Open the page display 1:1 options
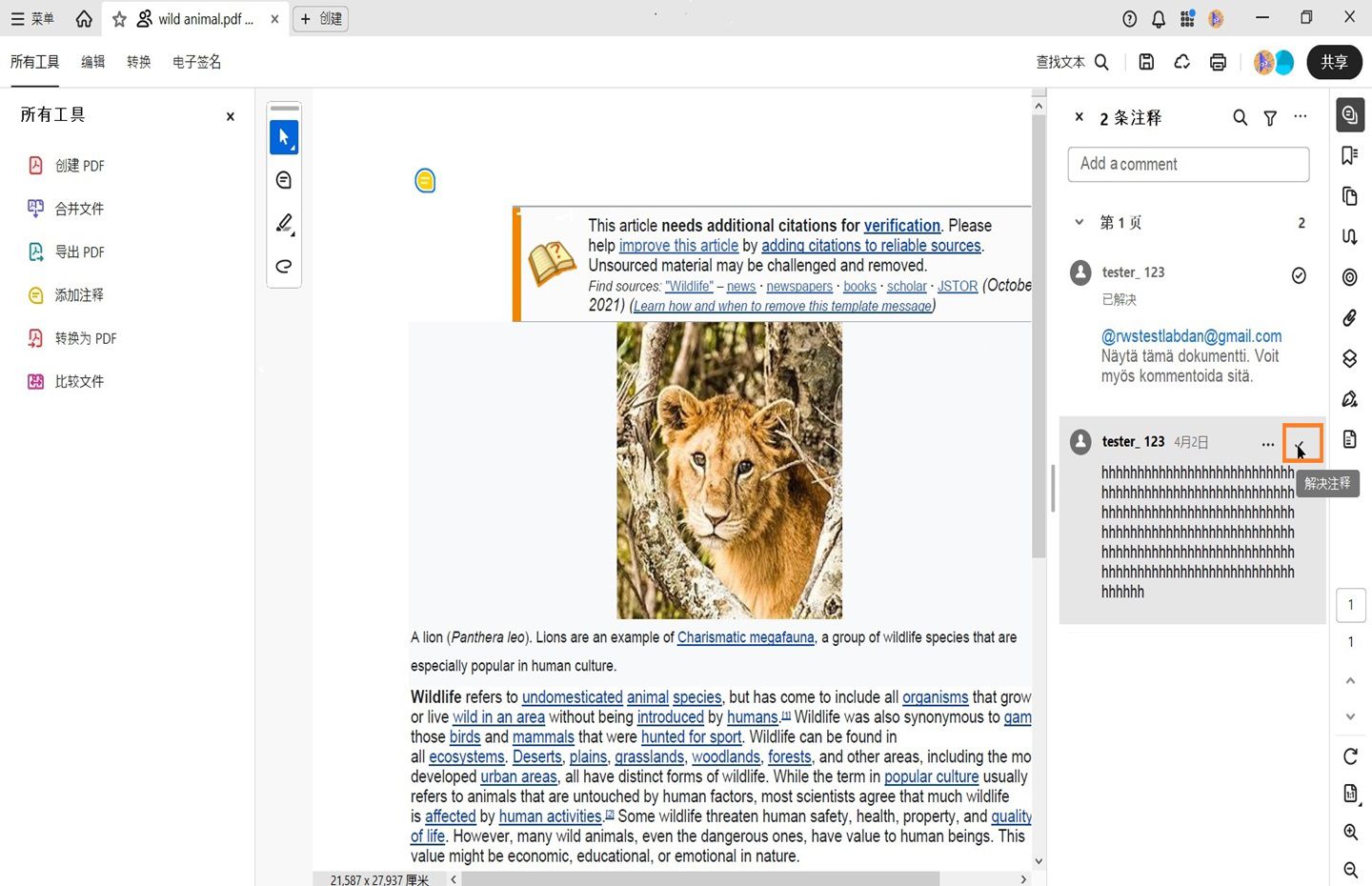1372x886 pixels. tap(1351, 794)
